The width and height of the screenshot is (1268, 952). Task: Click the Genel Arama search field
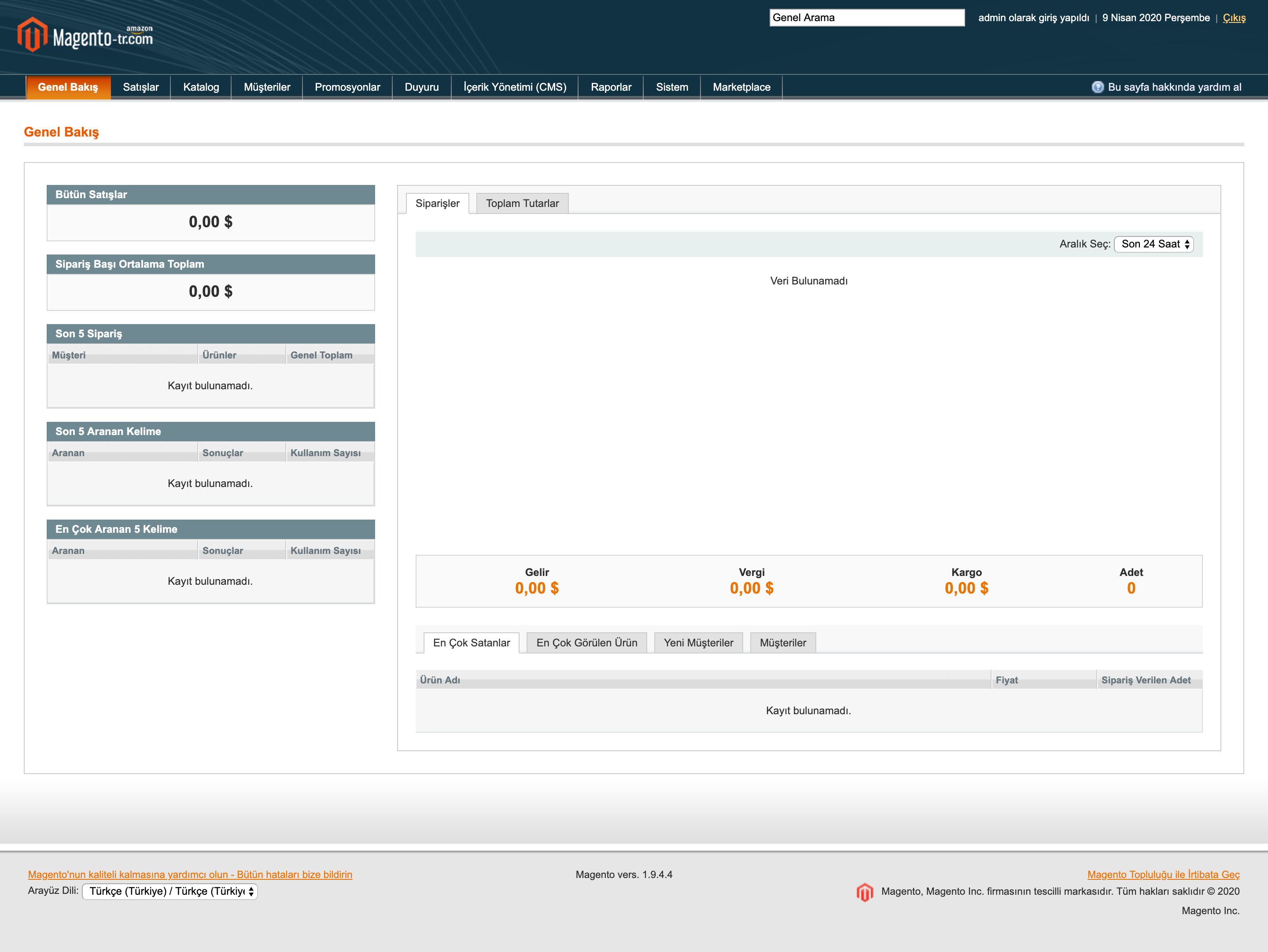[x=867, y=18]
